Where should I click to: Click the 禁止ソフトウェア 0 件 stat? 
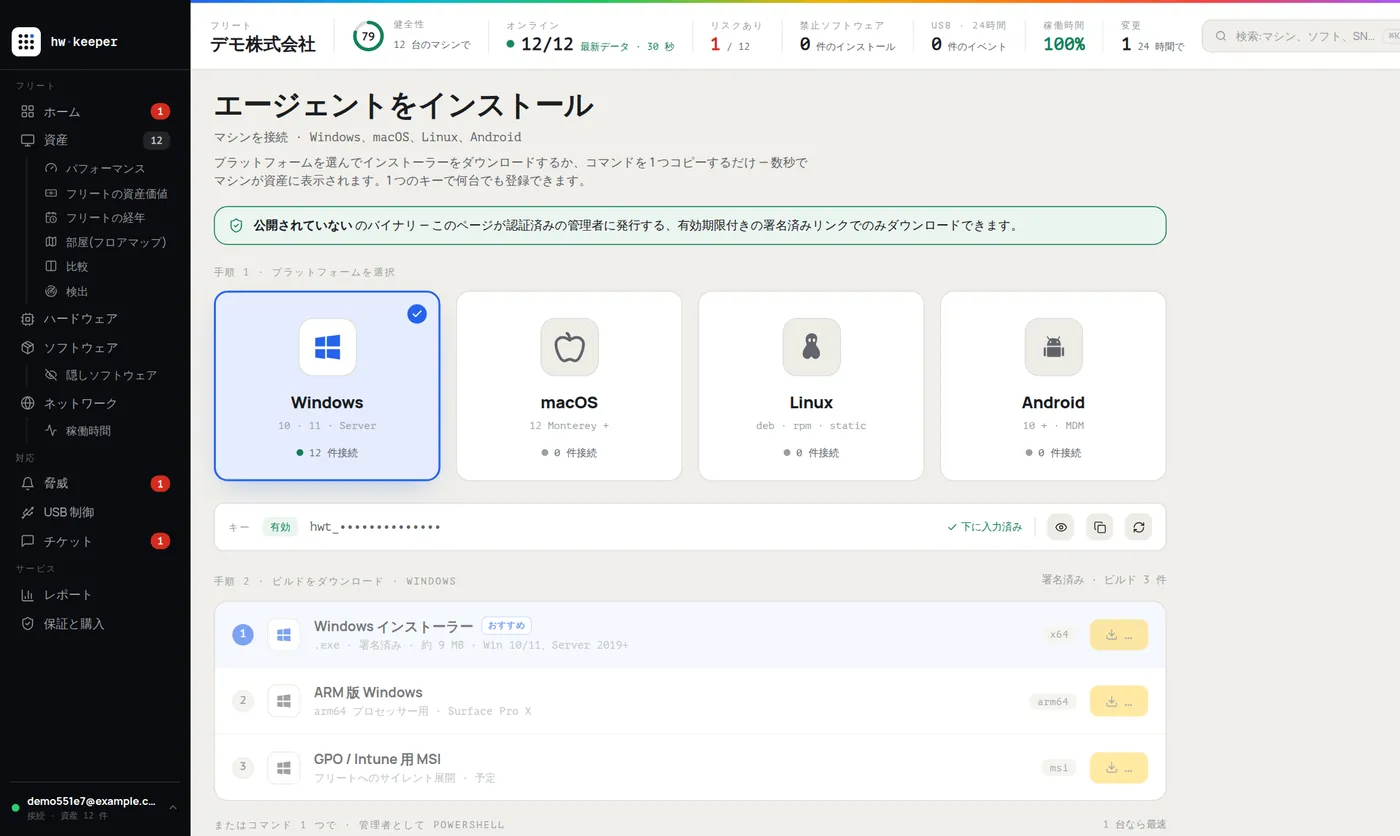tap(848, 36)
